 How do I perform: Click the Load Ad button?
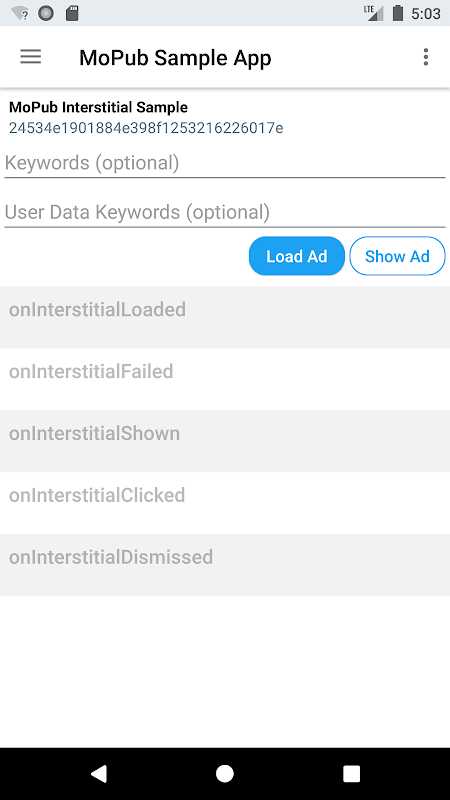click(x=296, y=256)
